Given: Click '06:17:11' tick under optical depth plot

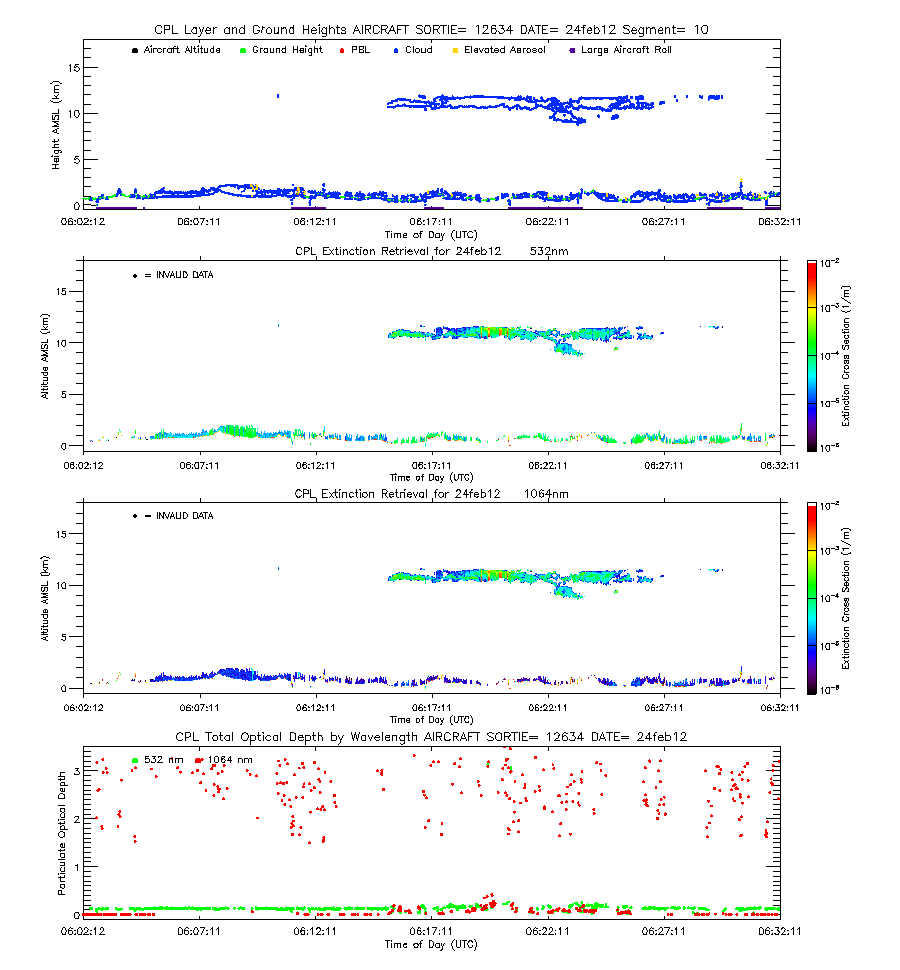Looking at the screenshot, I should (x=431, y=931).
